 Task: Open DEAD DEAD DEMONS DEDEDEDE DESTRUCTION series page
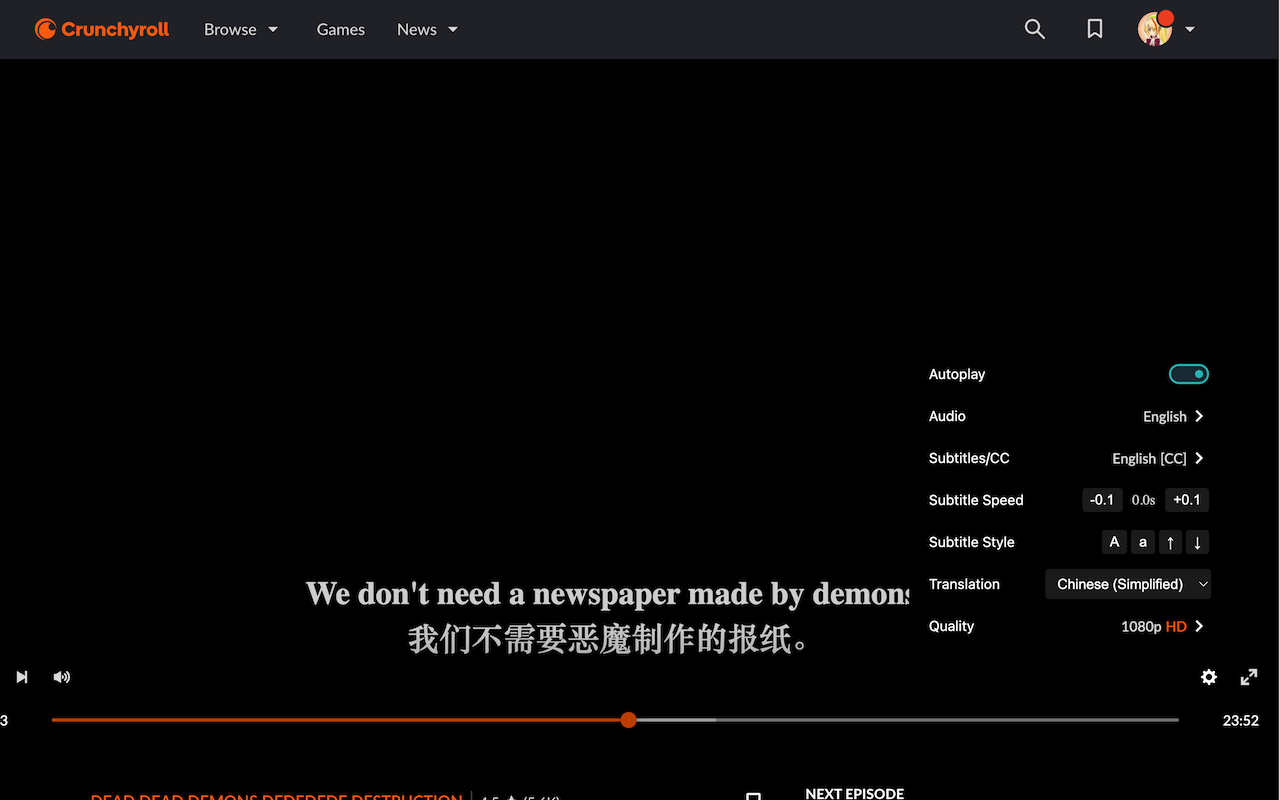coord(276,797)
